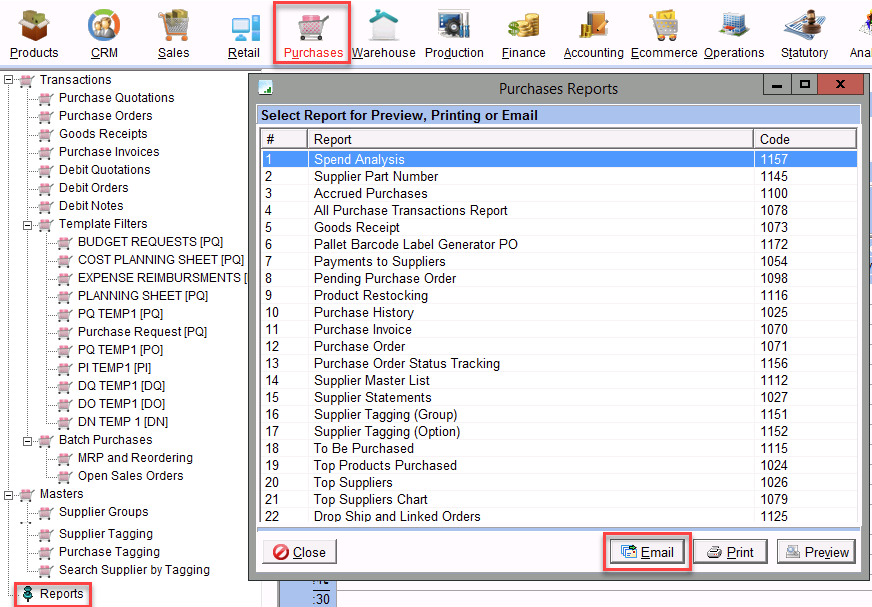Sort by the Code column header
Image resolution: width=872 pixels, height=607 pixels.
[x=804, y=139]
